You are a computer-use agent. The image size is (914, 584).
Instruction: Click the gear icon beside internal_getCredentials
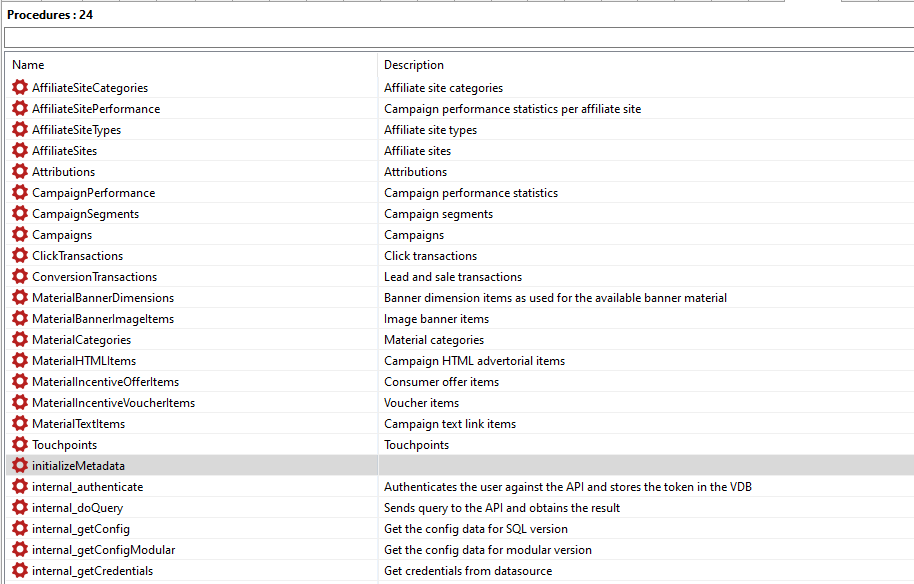pos(20,571)
